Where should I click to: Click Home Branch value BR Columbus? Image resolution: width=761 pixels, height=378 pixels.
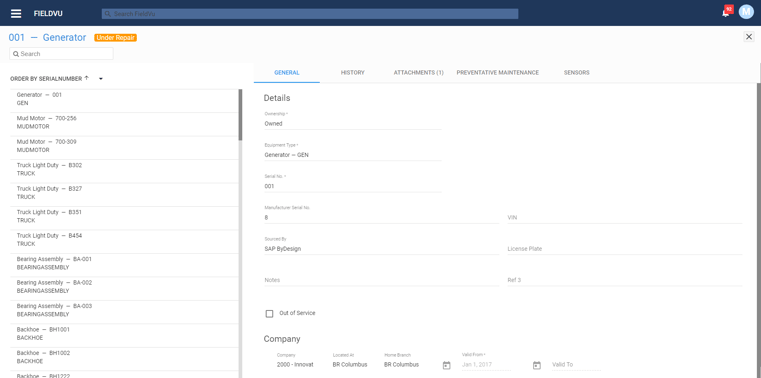pos(401,365)
